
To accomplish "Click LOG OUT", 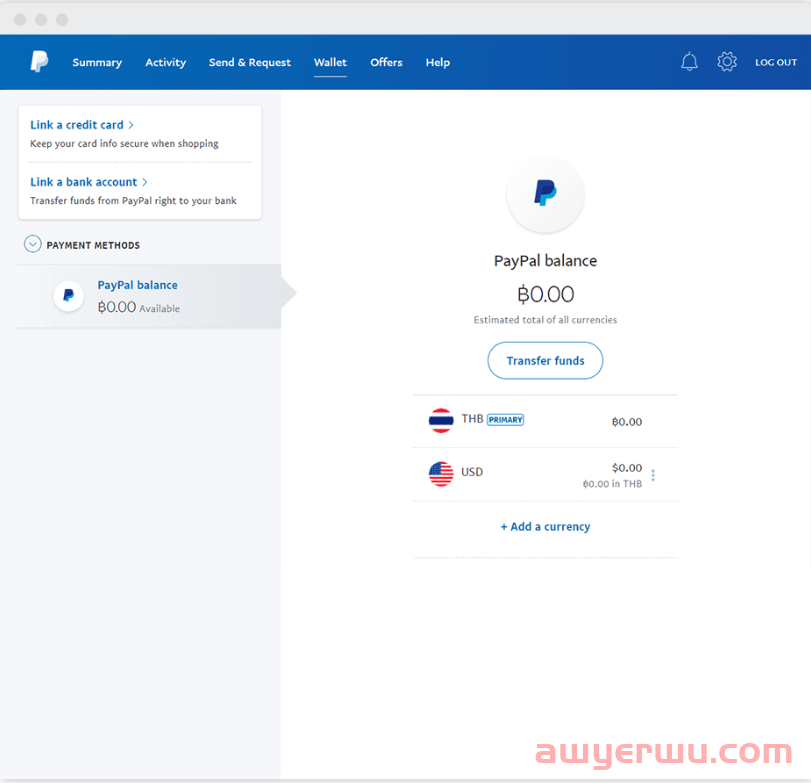I will click(776, 63).
